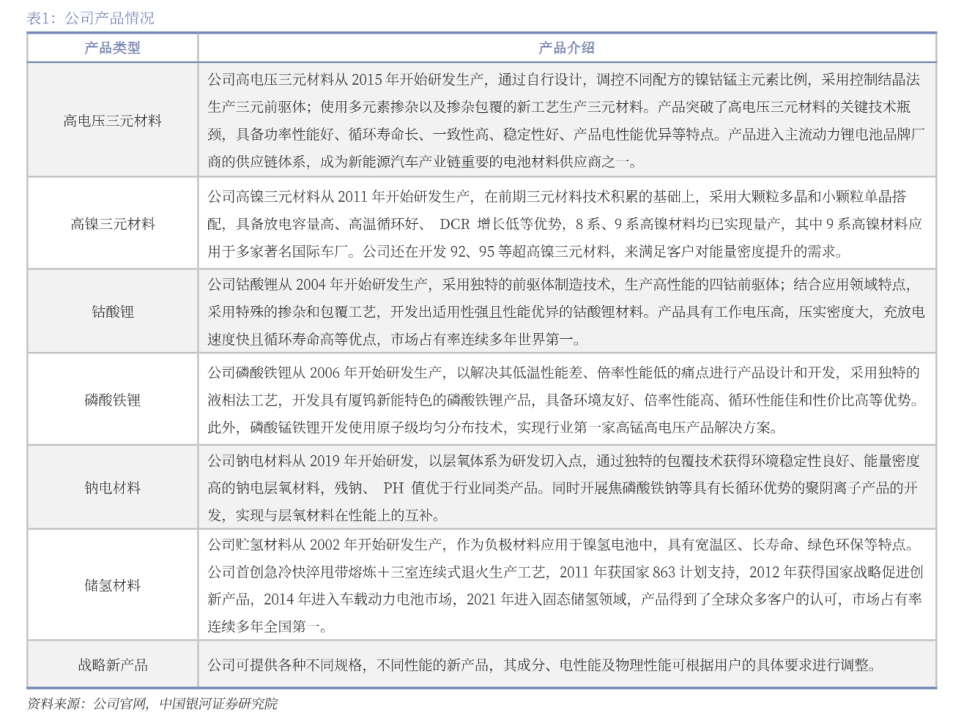This screenshot has height=721, width=961.
Task: Click the line ending 连续多年全国第一
Action: pos(267,626)
